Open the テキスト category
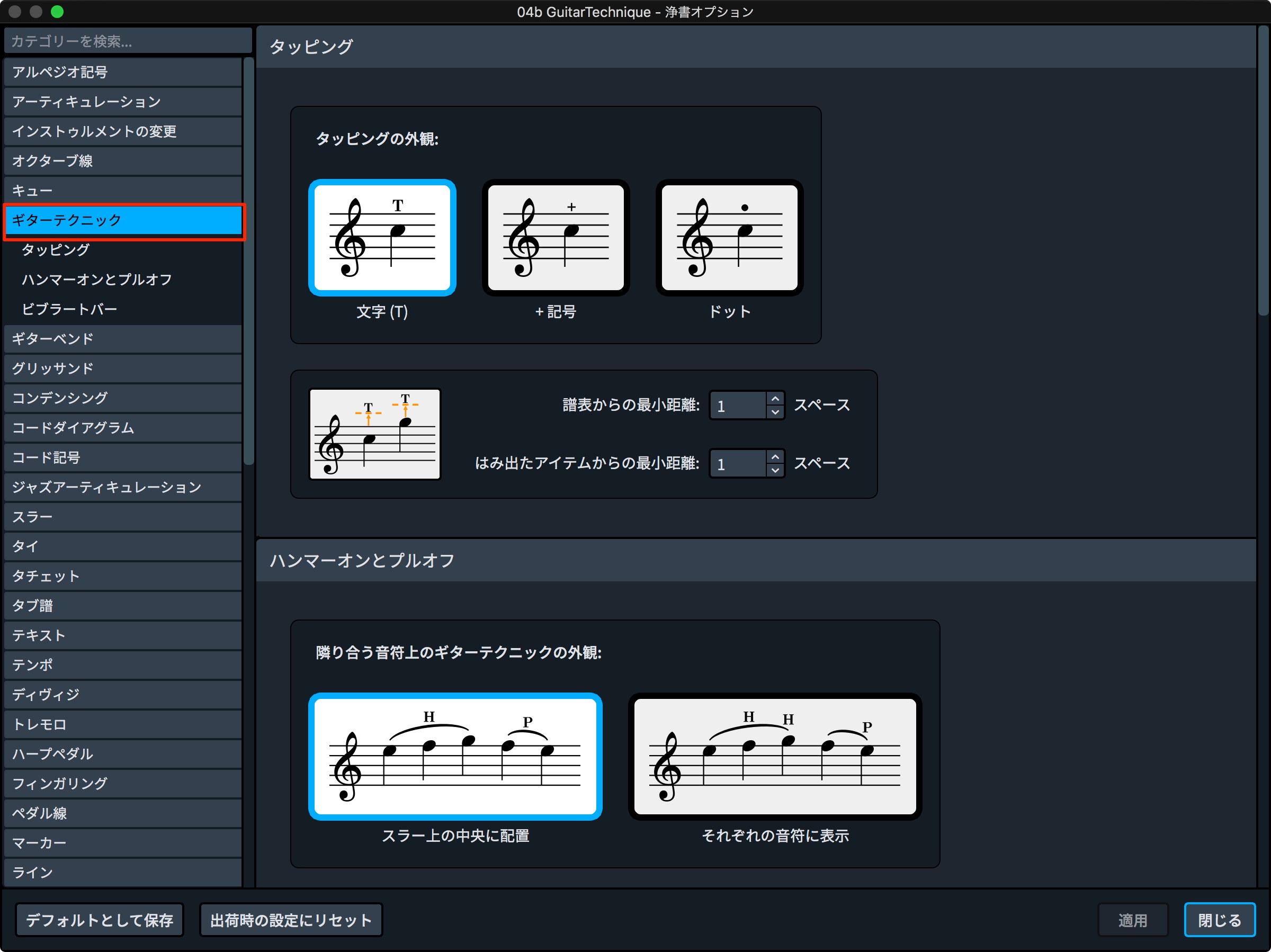Viewport: 1271px width, 952px height. (x=122, y=635)
